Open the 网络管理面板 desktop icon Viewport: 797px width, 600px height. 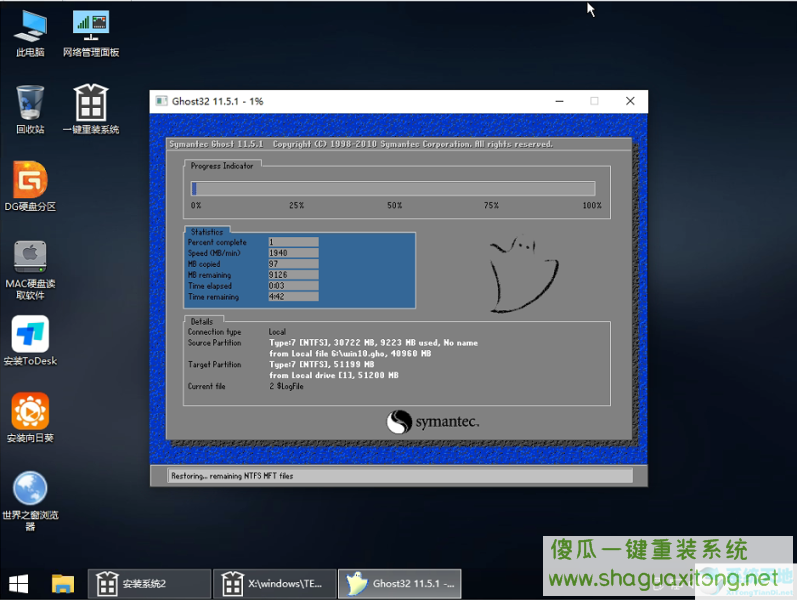click(x=91, y=33)
